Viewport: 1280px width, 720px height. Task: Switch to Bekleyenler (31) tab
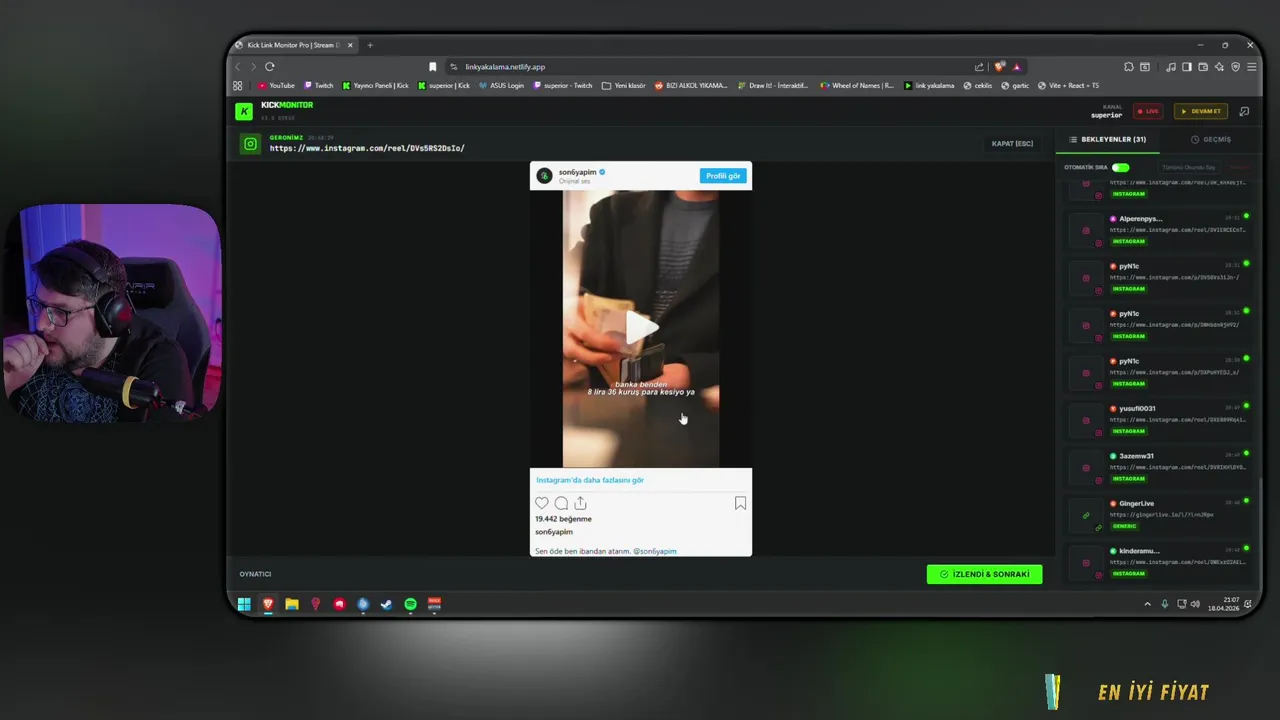click(1108, 140)
